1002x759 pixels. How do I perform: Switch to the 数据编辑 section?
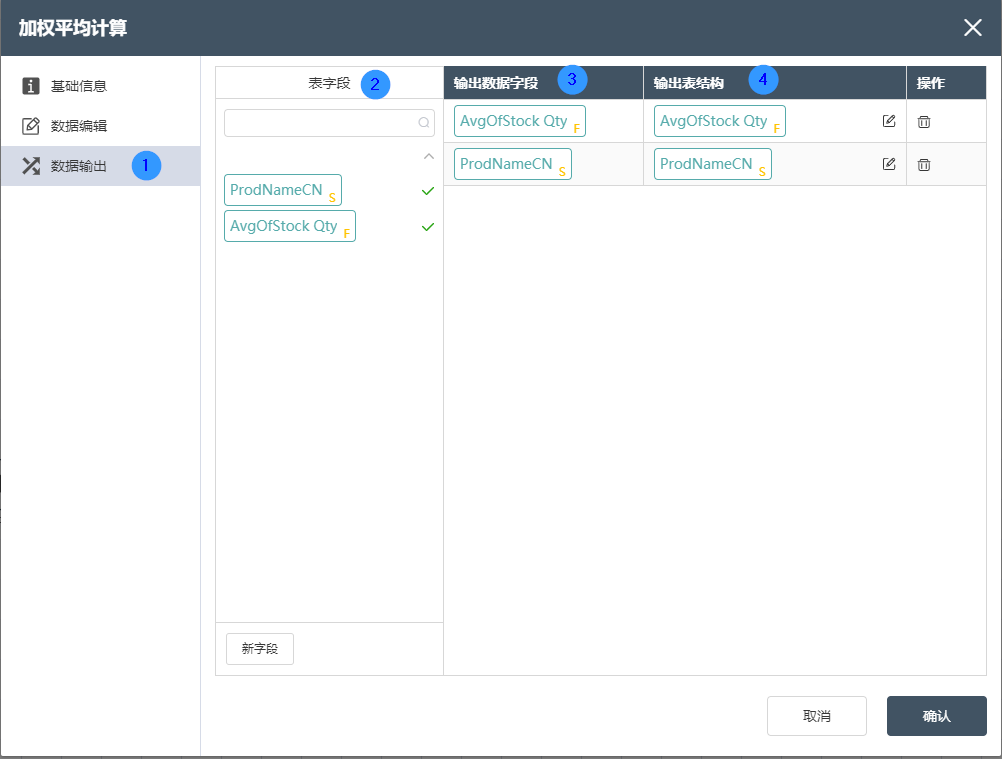[100, 126]
